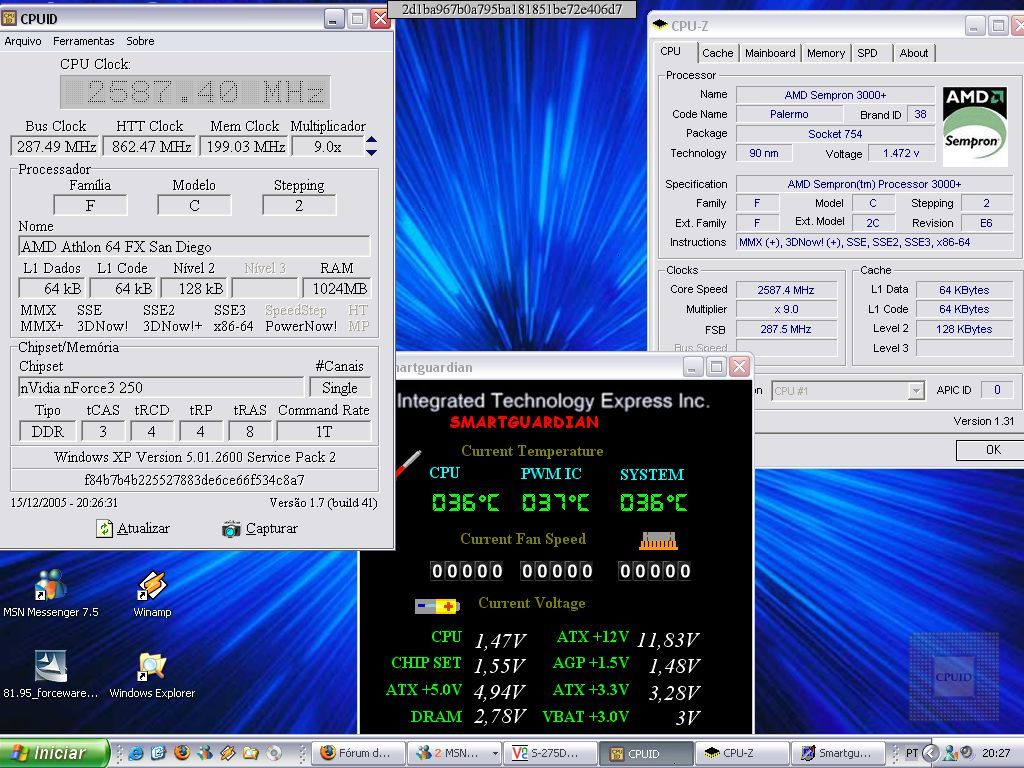Click the PT language indicator in the taskbar

tap(912, 753)
